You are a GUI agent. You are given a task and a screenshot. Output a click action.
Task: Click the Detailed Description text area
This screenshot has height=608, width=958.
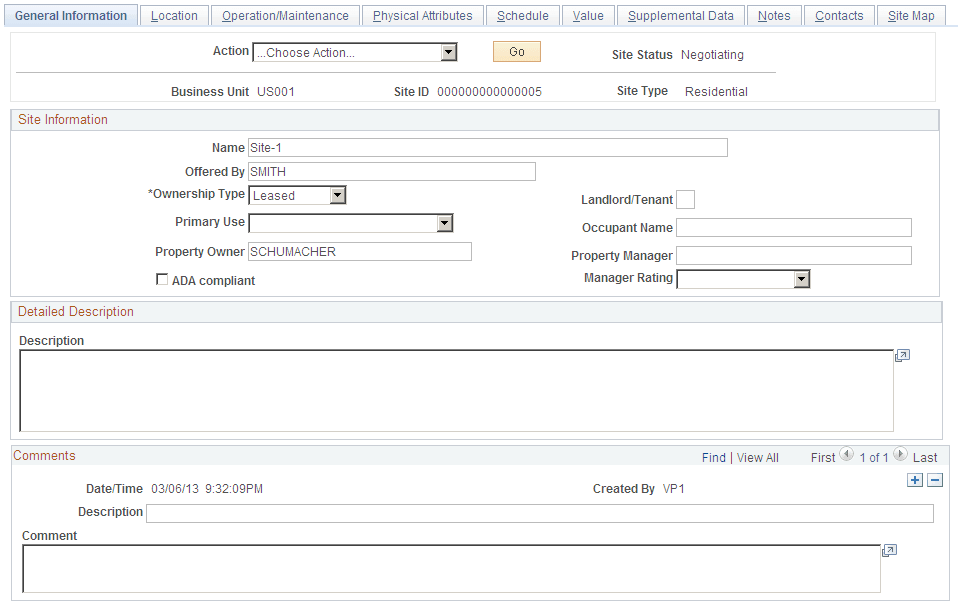click(456, 391)
